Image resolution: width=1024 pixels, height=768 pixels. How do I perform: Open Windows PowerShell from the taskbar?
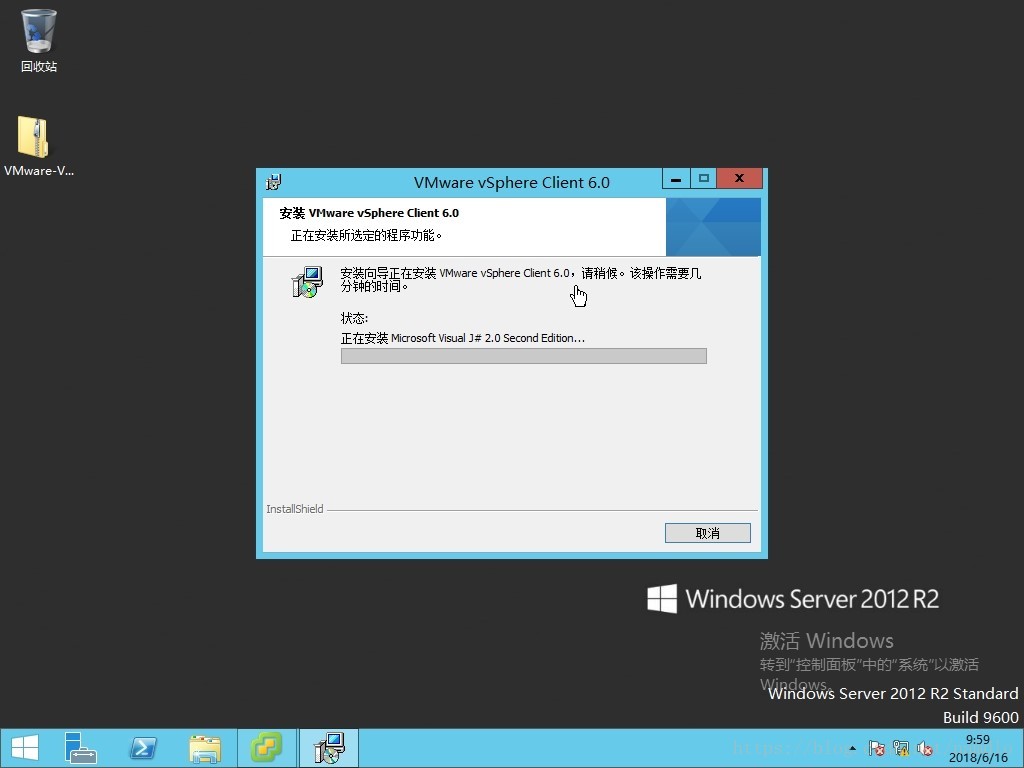coord(143,748)
